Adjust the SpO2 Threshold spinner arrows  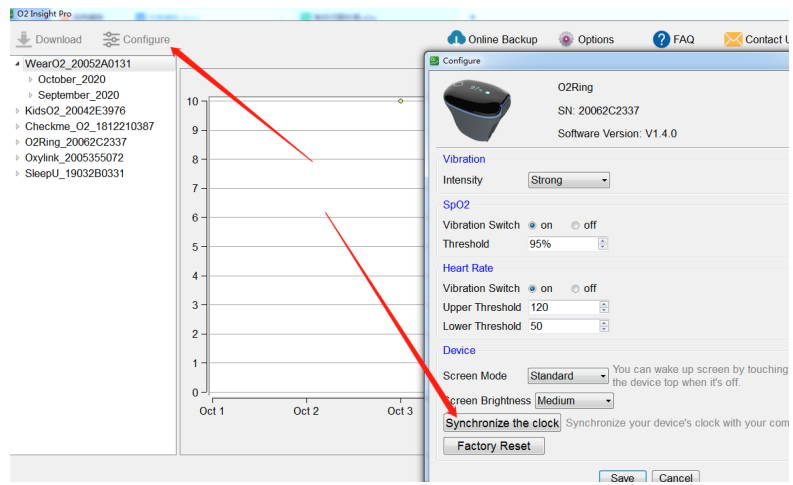[x=603, y=244]
